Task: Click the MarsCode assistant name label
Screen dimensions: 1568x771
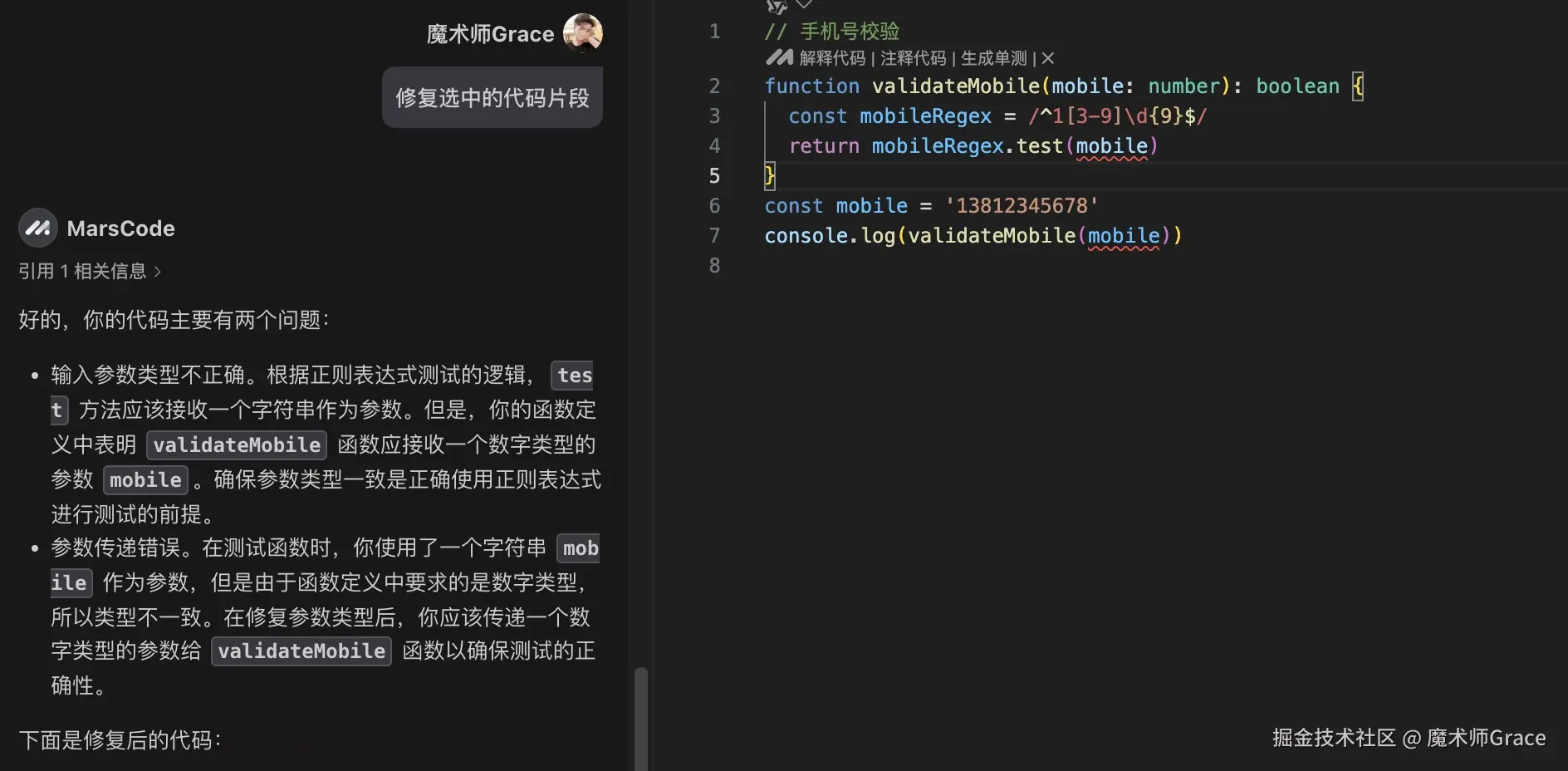Action: [x=121, y=228]
